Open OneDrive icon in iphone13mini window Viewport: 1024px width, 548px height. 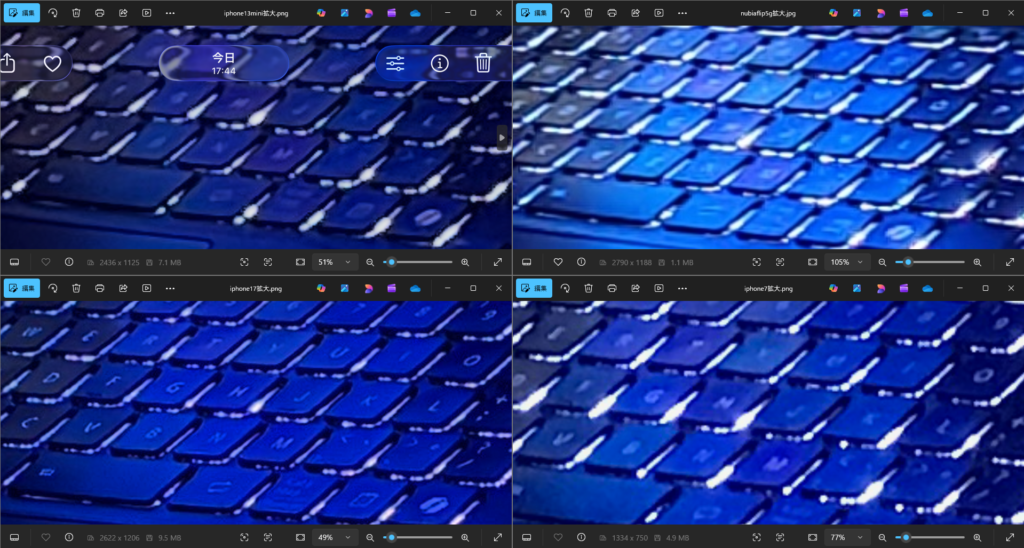click(x=415, y=13)
